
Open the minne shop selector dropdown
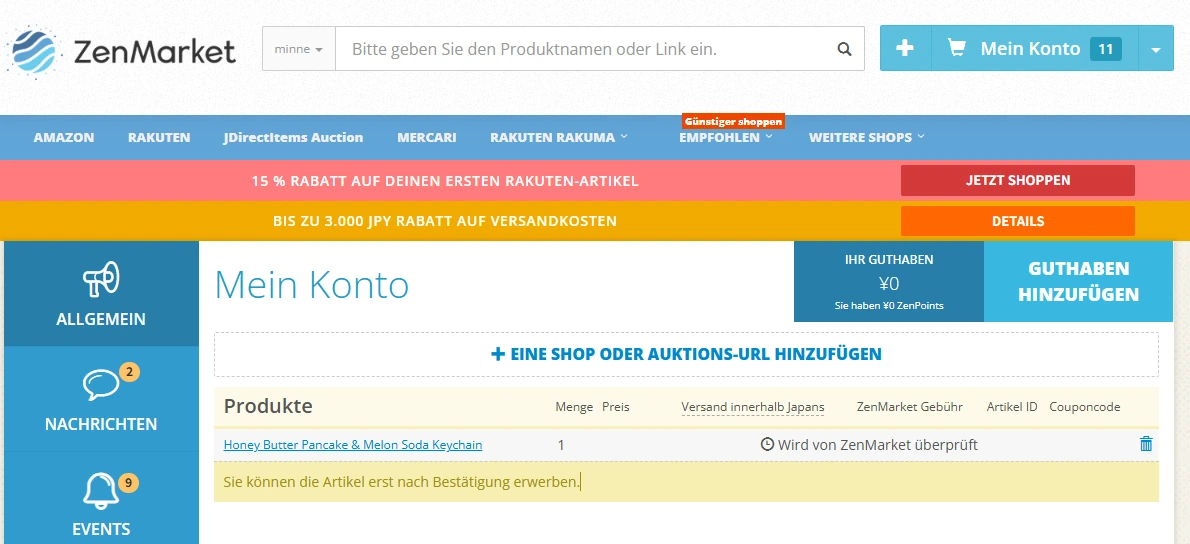point(299,49)
